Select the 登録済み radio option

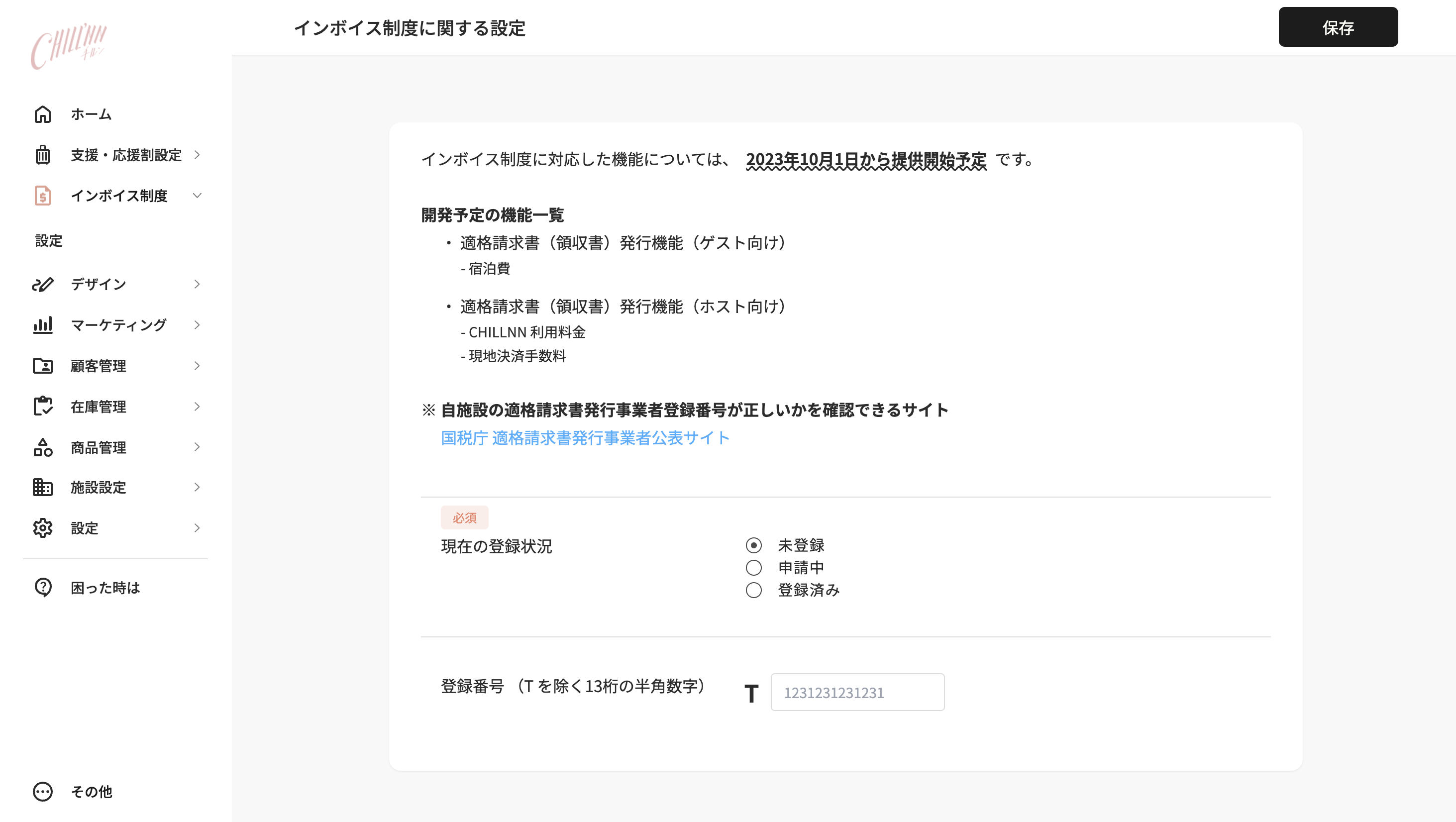pos(753,590)
